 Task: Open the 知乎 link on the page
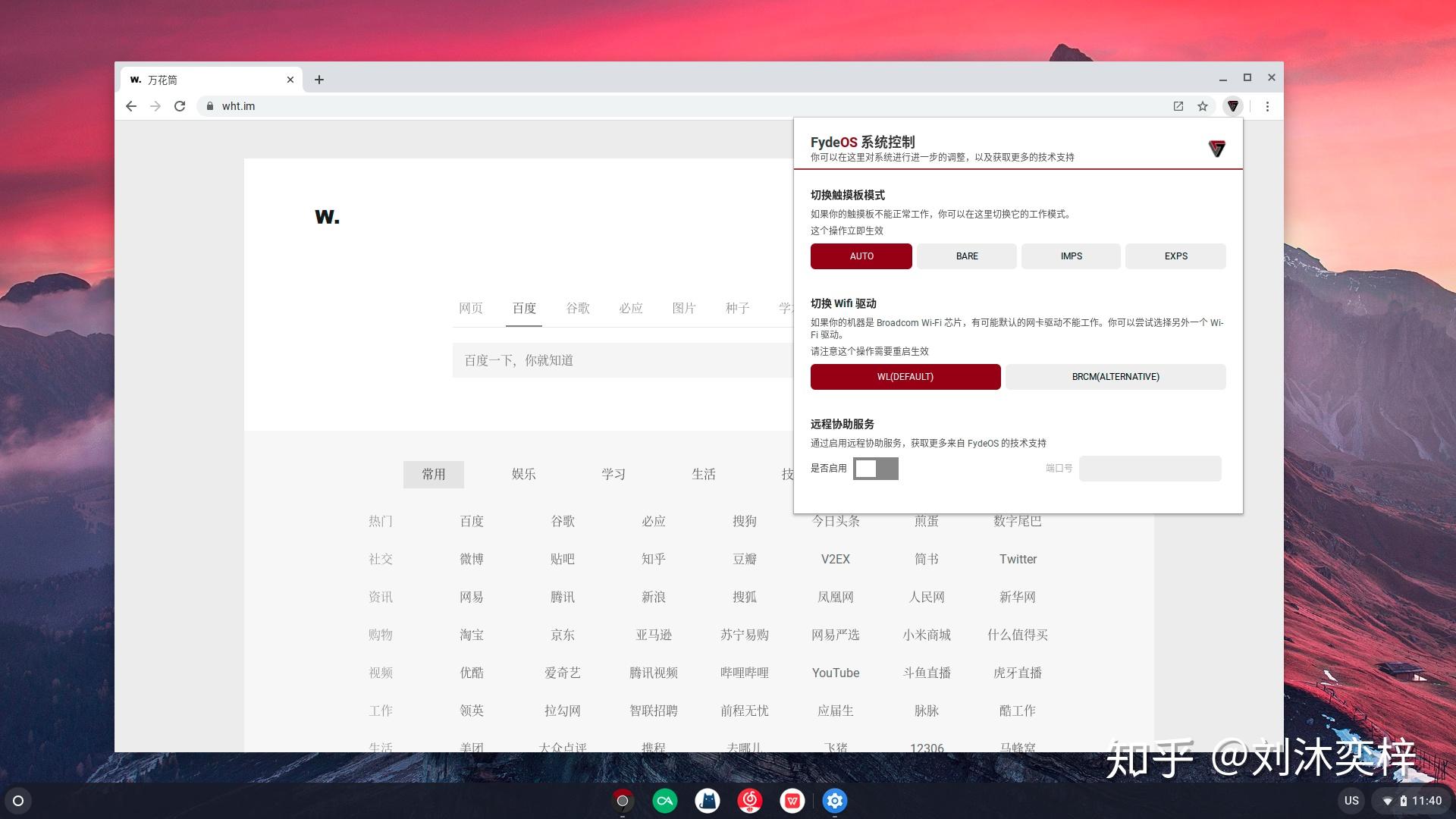coord(654,559)
